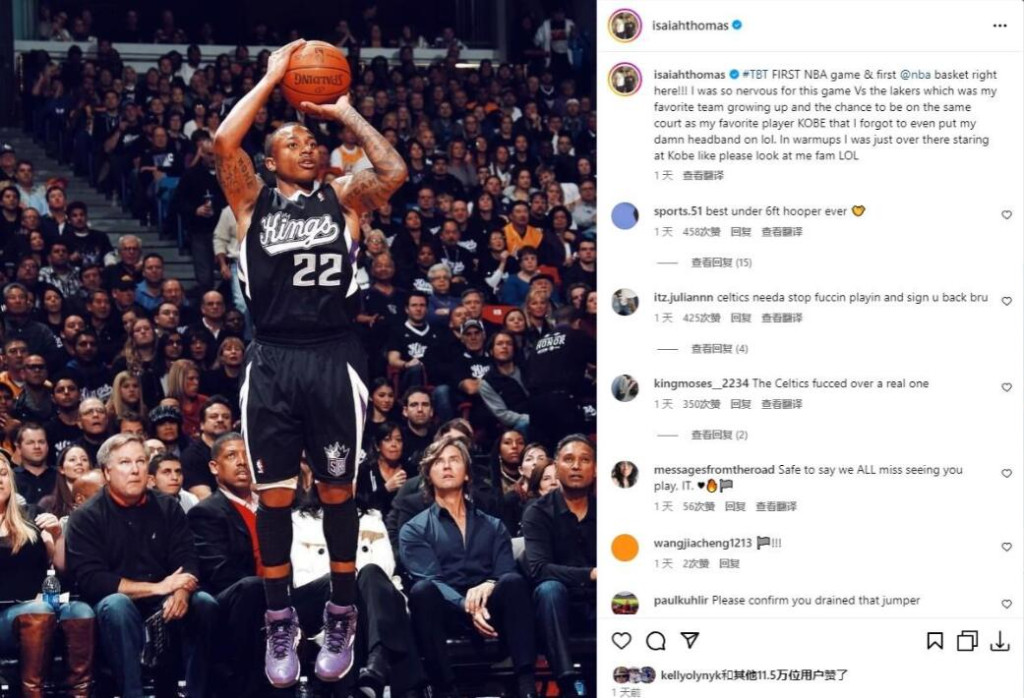1024x698 pixels.
Task: Open the three-dot more options menu
Action: (1000, 25)
